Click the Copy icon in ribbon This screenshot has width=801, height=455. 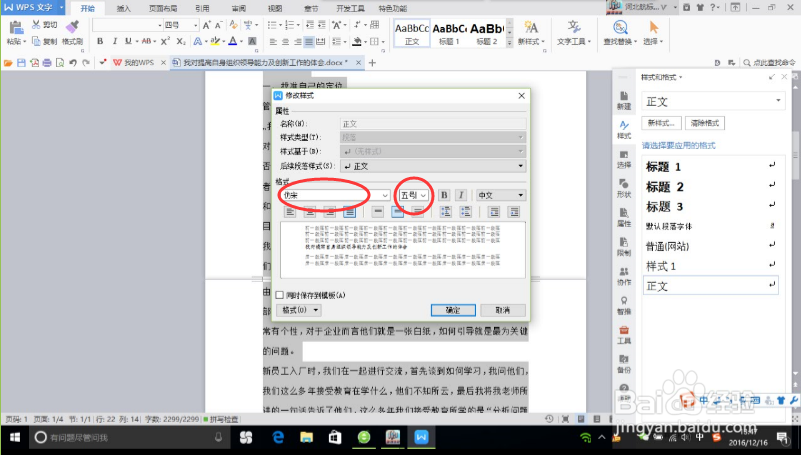point(36,41)
